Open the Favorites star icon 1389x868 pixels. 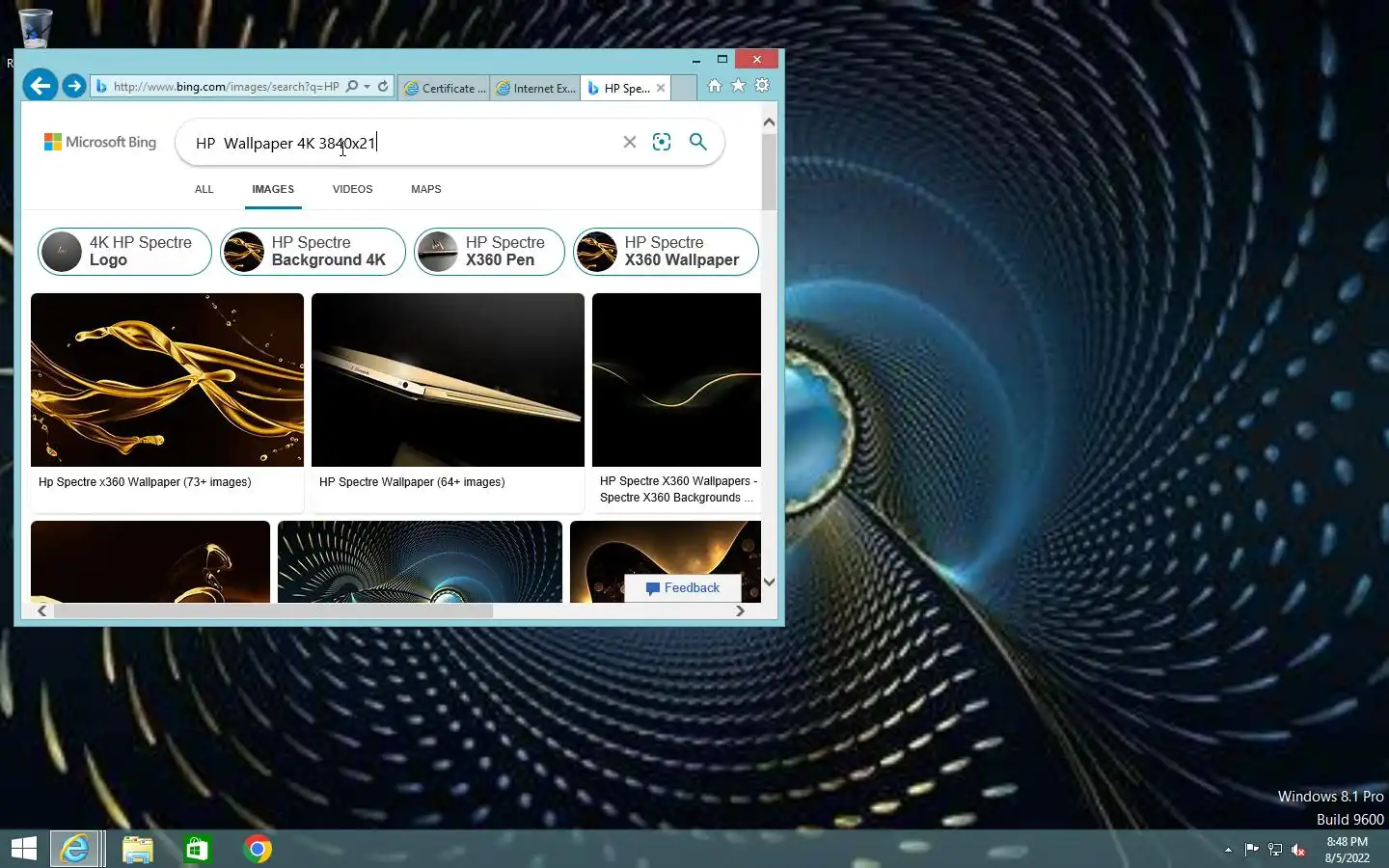738,86
